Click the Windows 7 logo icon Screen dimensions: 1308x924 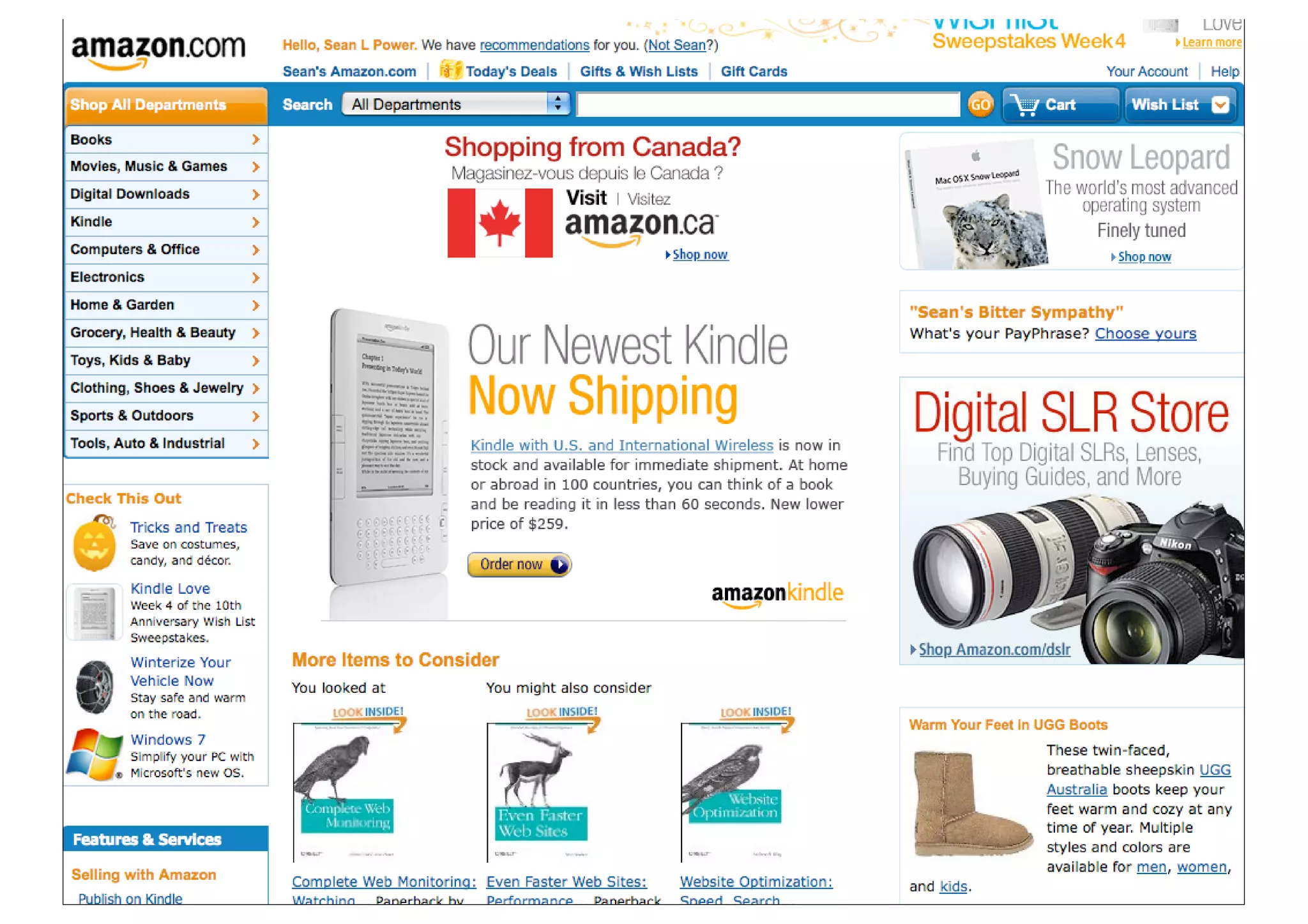coord(95,755)
